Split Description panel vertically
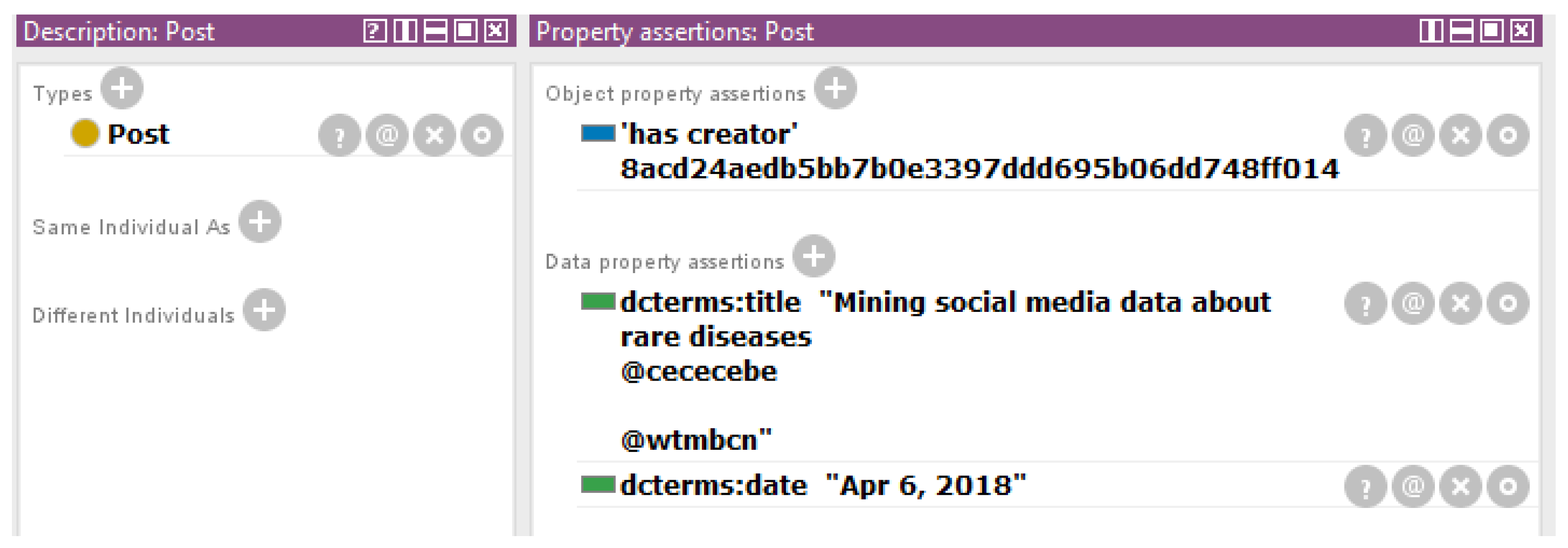Image resolution: width=1568 pixels, height=548 pixels. 405,30
